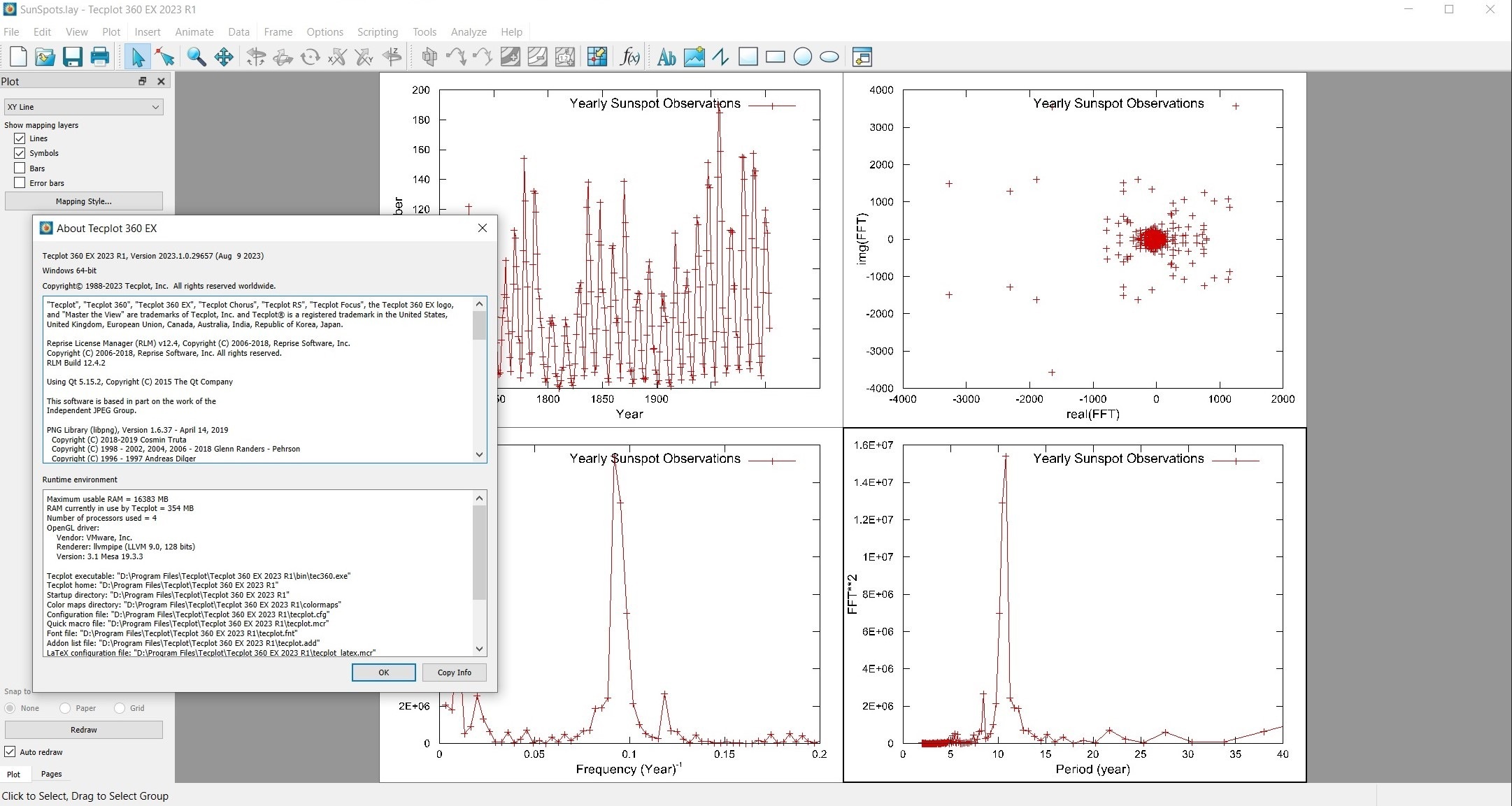Select the Translate/pan arrows tool
Image resolution: width=1512 pixels, height=806 pixels.
click(x=224, y=57)
